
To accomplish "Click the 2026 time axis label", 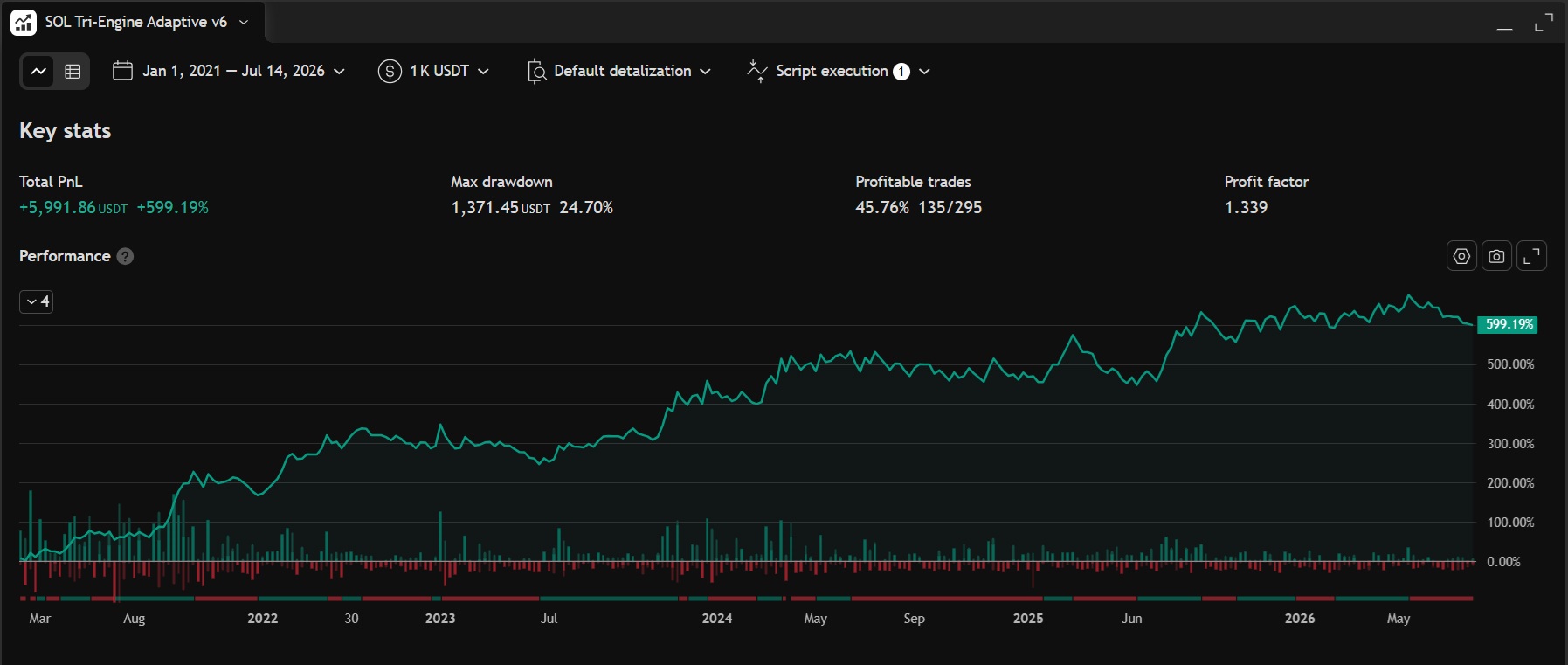I will (x=1300, y=619).
